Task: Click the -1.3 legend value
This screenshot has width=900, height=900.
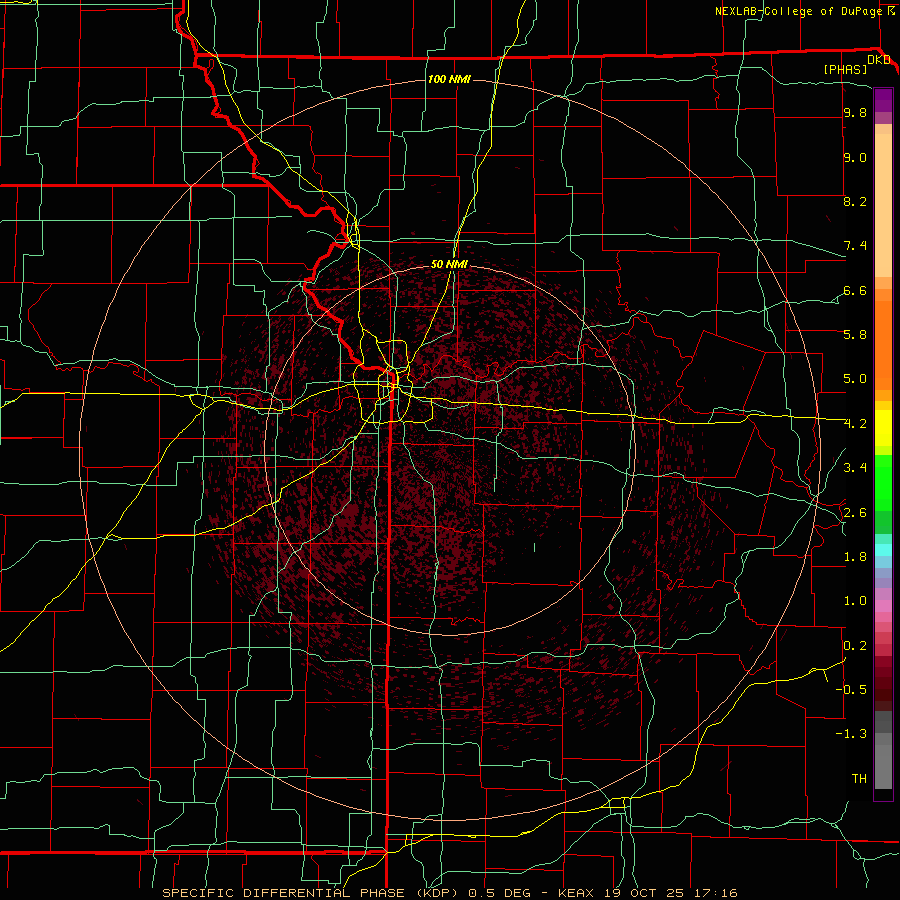Action: tap(851, 734)
